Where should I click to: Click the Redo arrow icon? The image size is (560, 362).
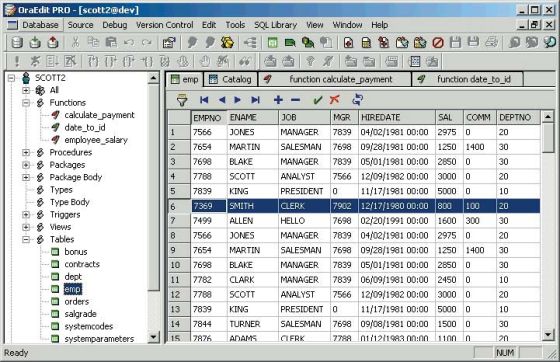(x=146, y=43)
